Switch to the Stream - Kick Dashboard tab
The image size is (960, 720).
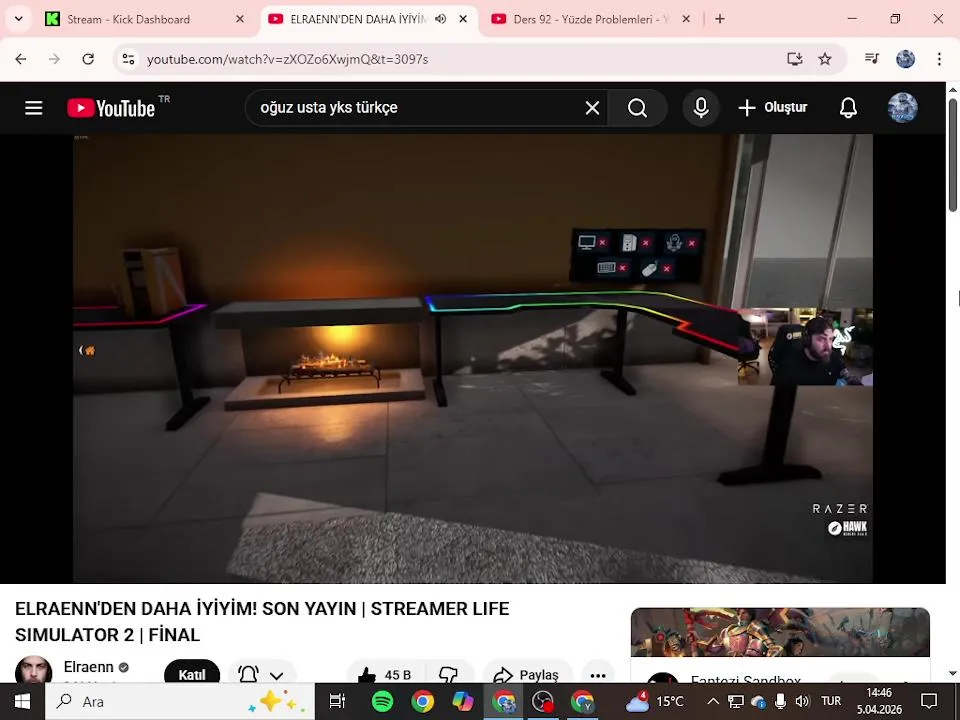129,20
